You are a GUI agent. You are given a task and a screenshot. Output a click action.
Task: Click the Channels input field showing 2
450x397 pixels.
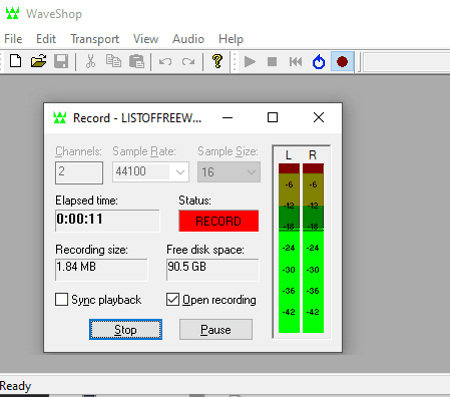point(79,173)
